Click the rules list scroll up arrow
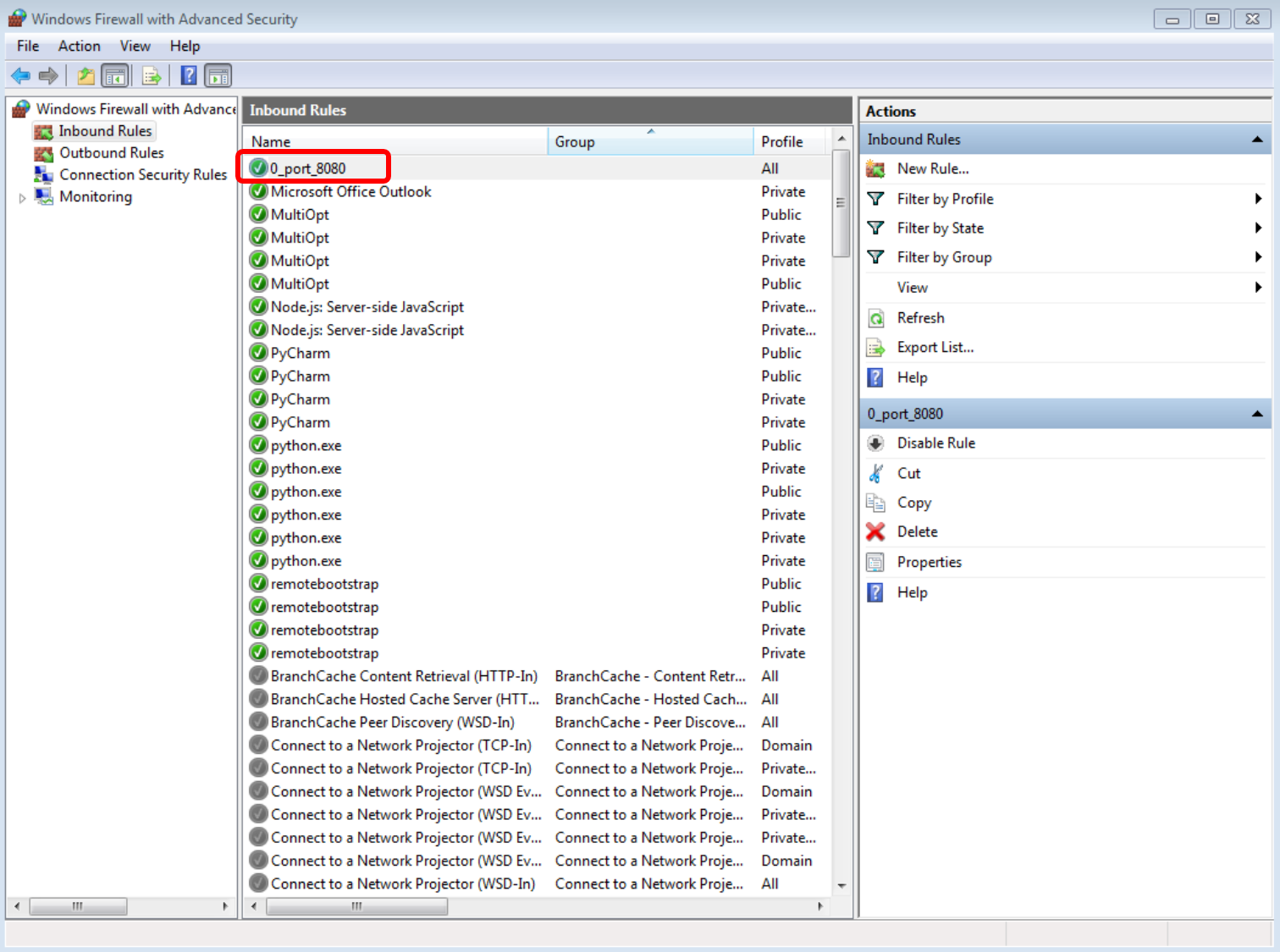Screen dimensions: 1280x952 (x=841, y=138)
